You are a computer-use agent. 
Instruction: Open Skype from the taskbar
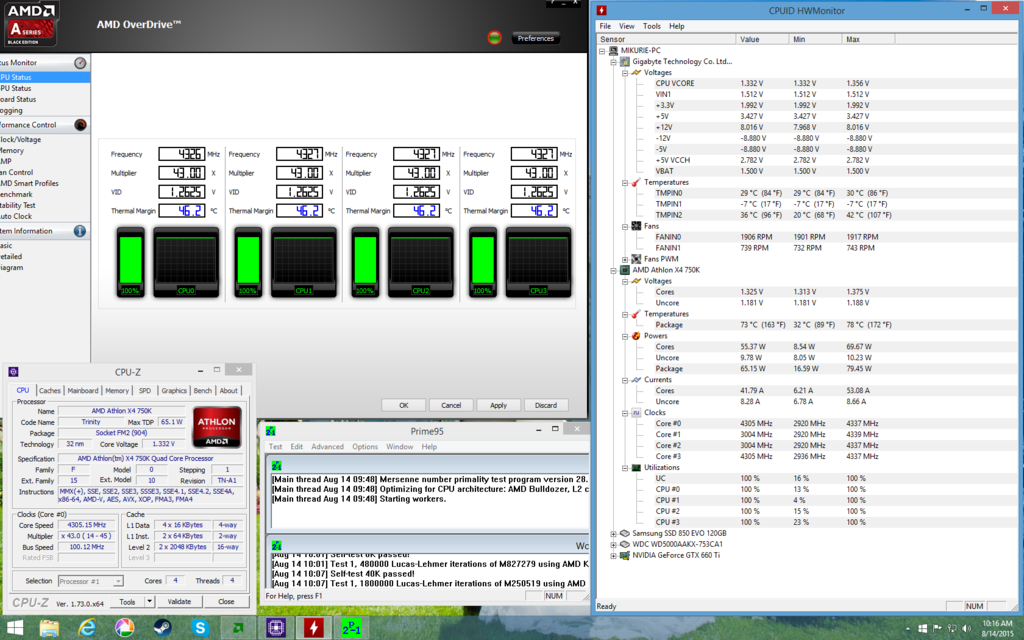(x=200, y=629)
